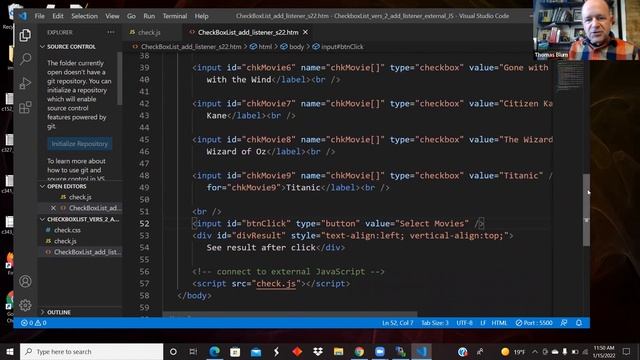Screen dimensions: 640x360
Task: Click the Port : 5500 Live Server indicator
Action: pos(534,323)
